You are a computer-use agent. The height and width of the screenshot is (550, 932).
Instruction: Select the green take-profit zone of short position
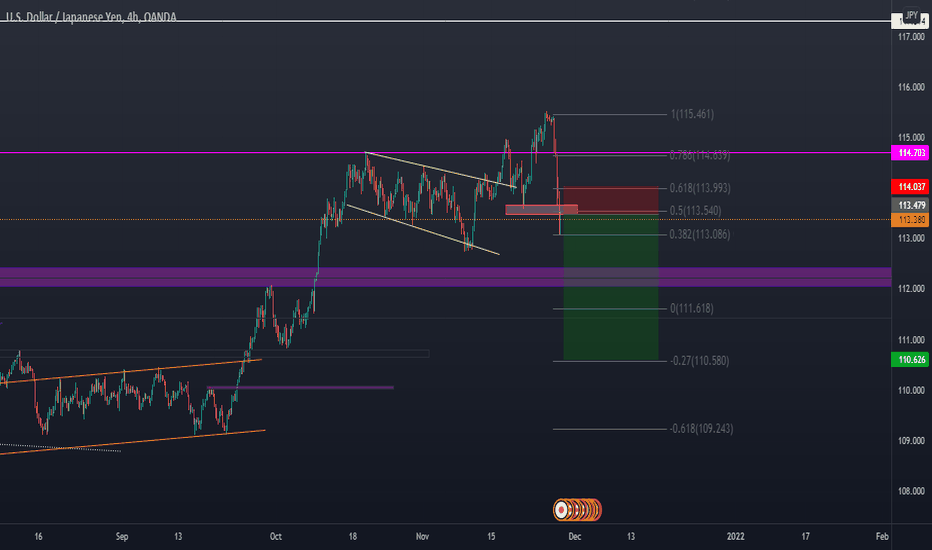click(x=610, y=287)
